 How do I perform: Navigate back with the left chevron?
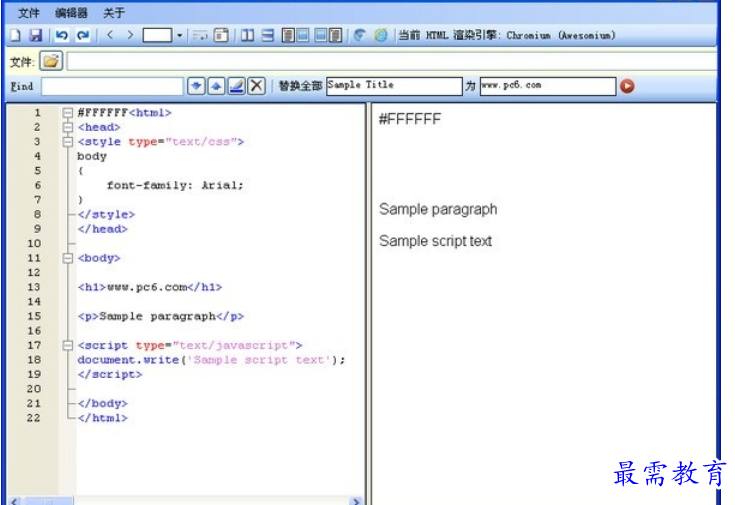click(111, 35)
